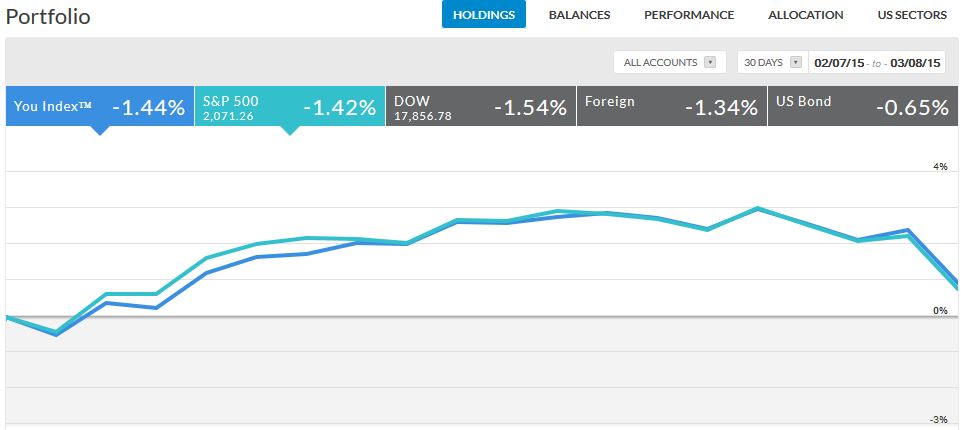Click the 4% axis label on chart
965x430 pixels.
tap(939, 167)
